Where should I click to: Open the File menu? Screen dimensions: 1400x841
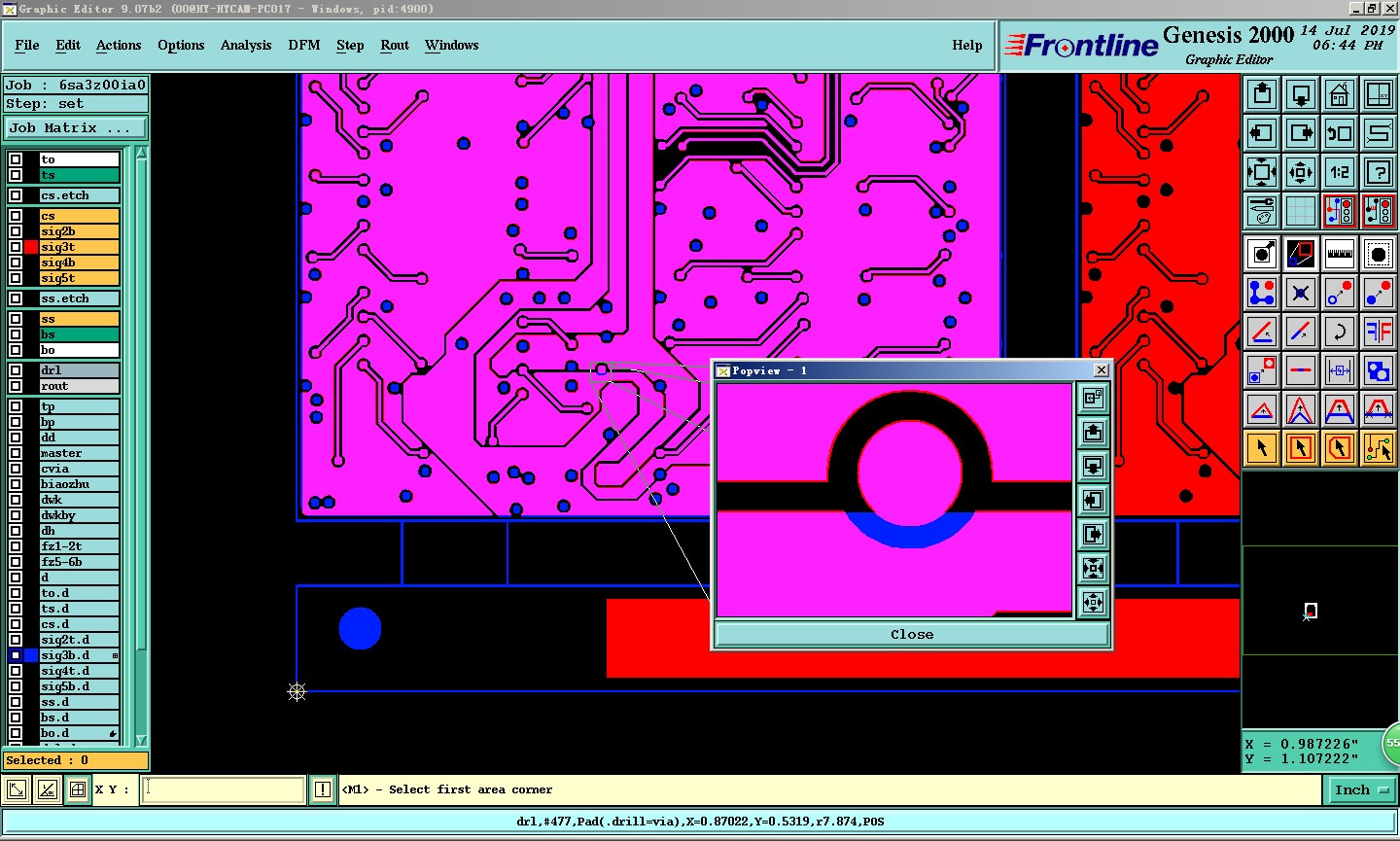27,45
